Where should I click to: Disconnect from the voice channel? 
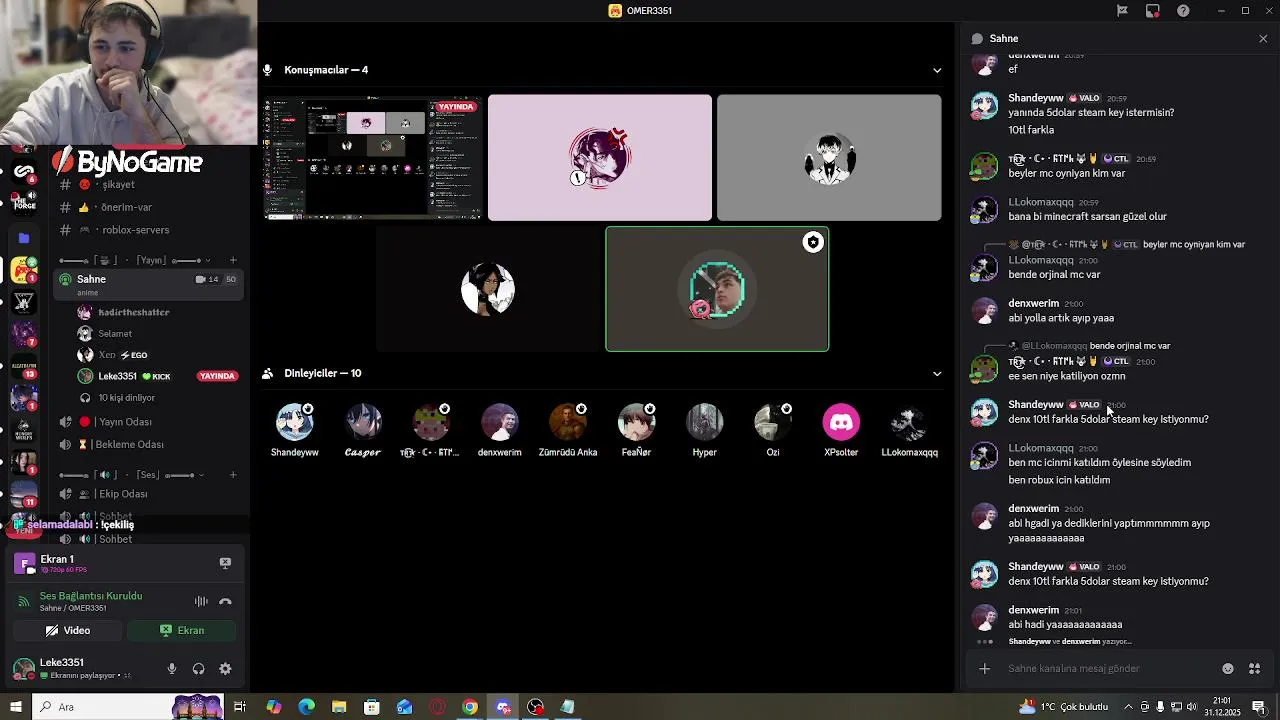(x=225, y=601)
